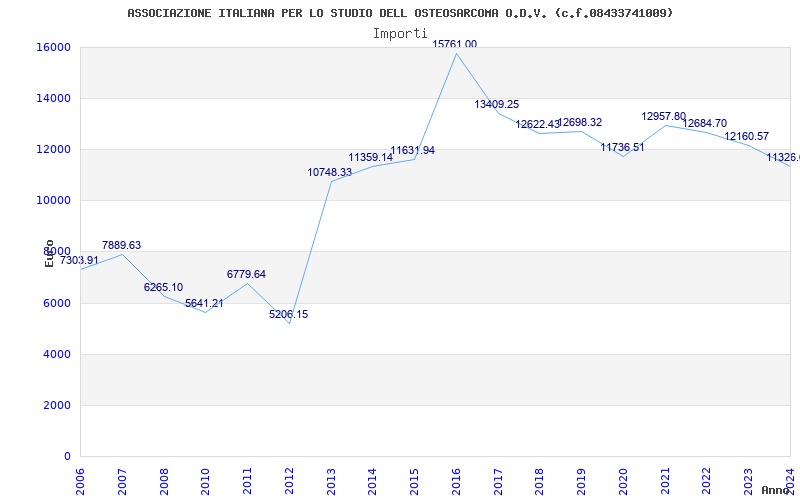Click the chart title ASSOCIAZIONE ITALIANA PER LO STUDIO DELL OSTEOSARCOMA

(400, 13)
